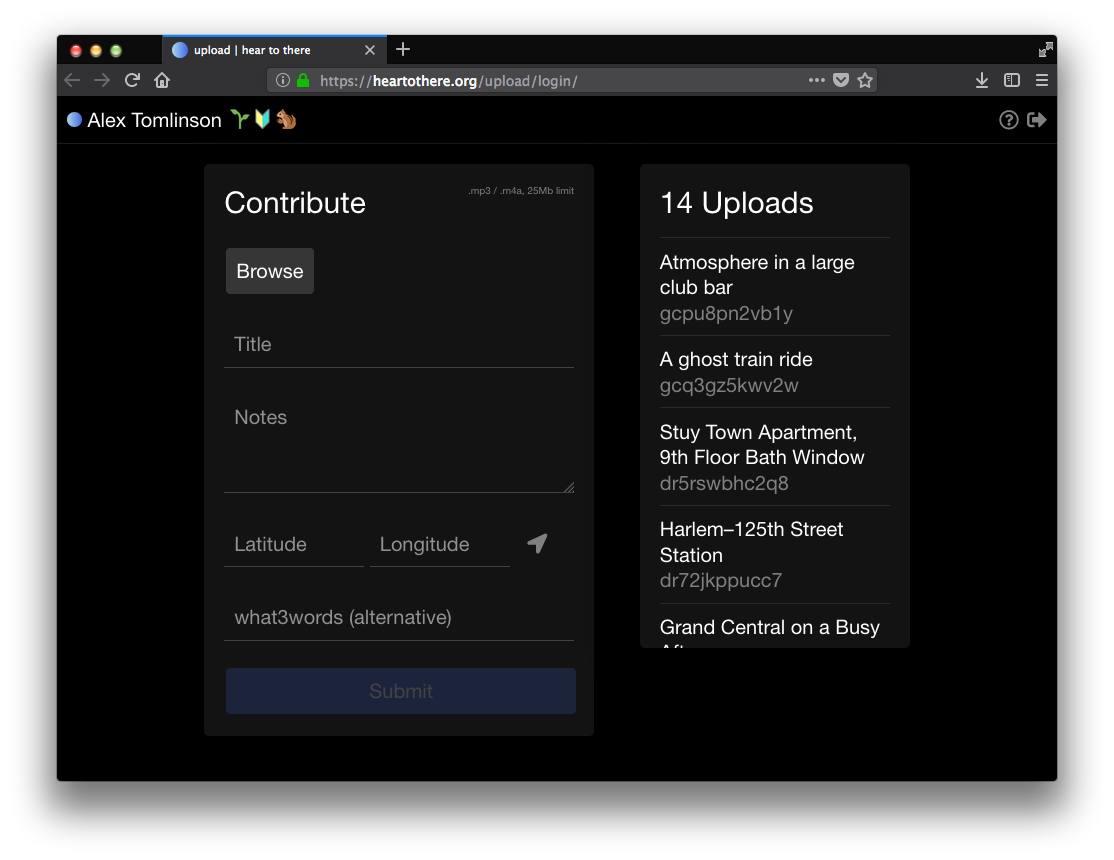Screen dimensions: 1114x860
Task: Bookmark this page with the star icon
Action: pyautogui.click(x=865, y=80)
